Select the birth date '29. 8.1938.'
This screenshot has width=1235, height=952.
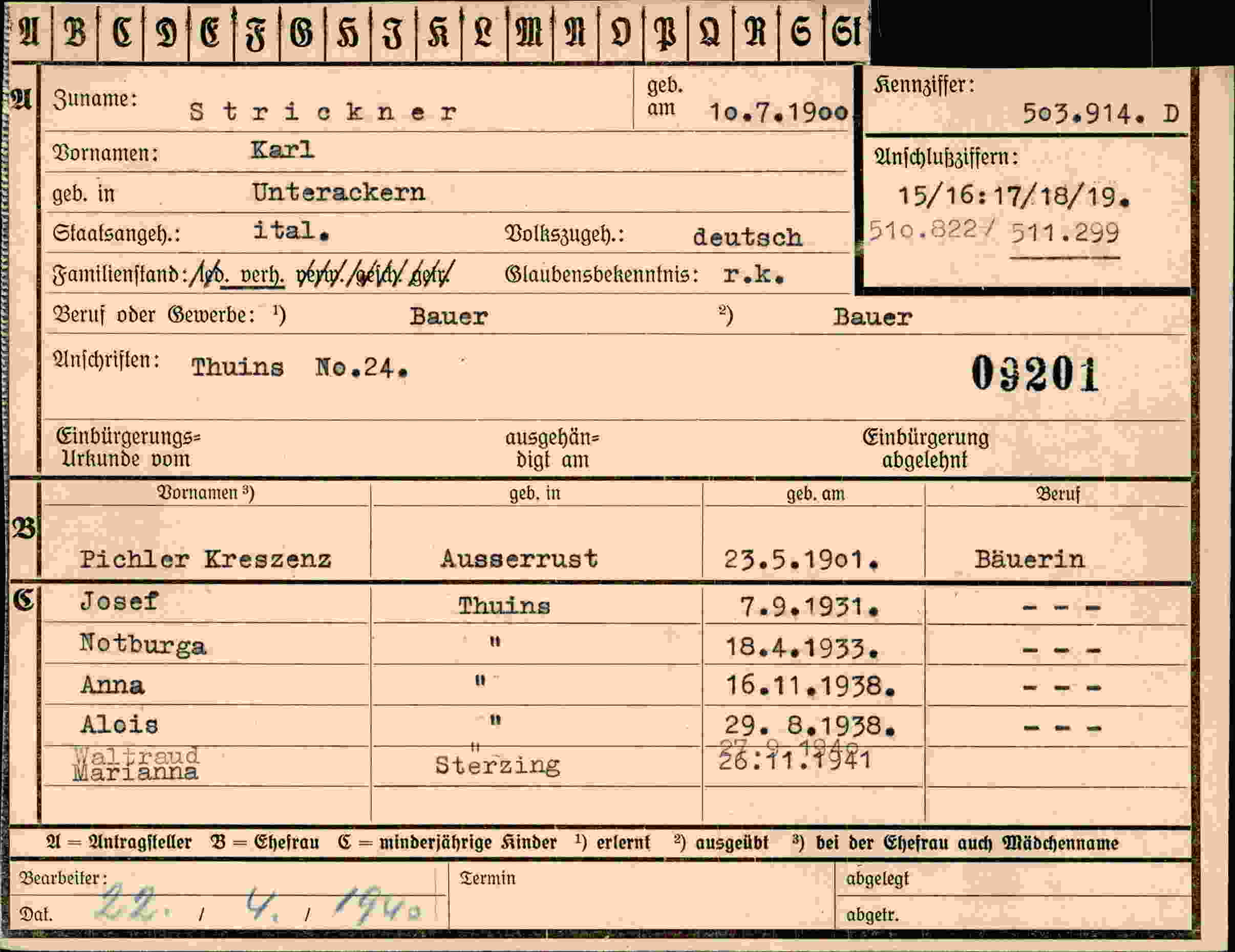[x=810, y=725]
